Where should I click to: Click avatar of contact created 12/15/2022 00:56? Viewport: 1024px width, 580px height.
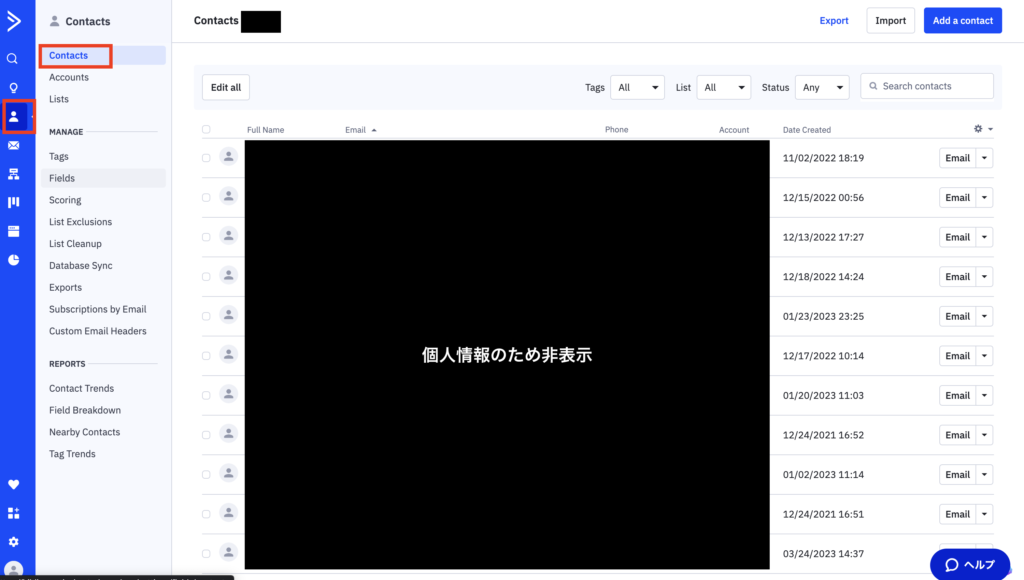[x=229, y=196]
